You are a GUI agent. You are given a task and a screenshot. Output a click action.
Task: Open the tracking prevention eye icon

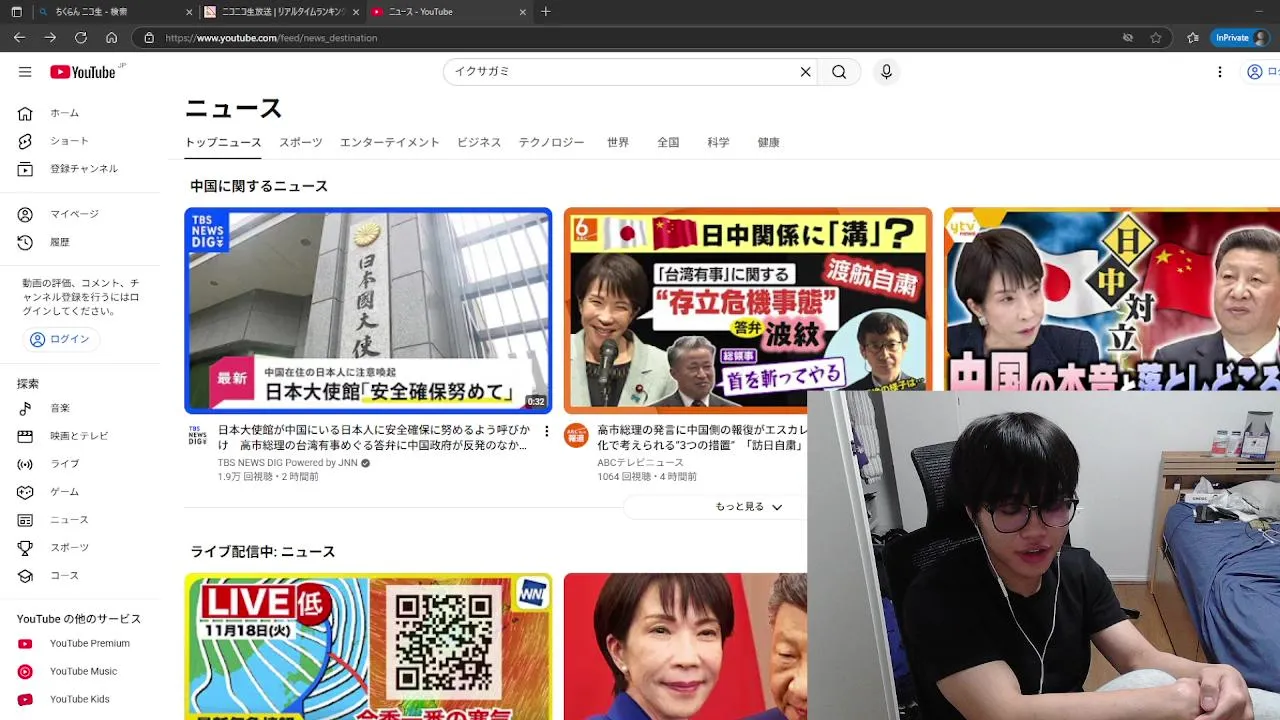[1127, 38]
